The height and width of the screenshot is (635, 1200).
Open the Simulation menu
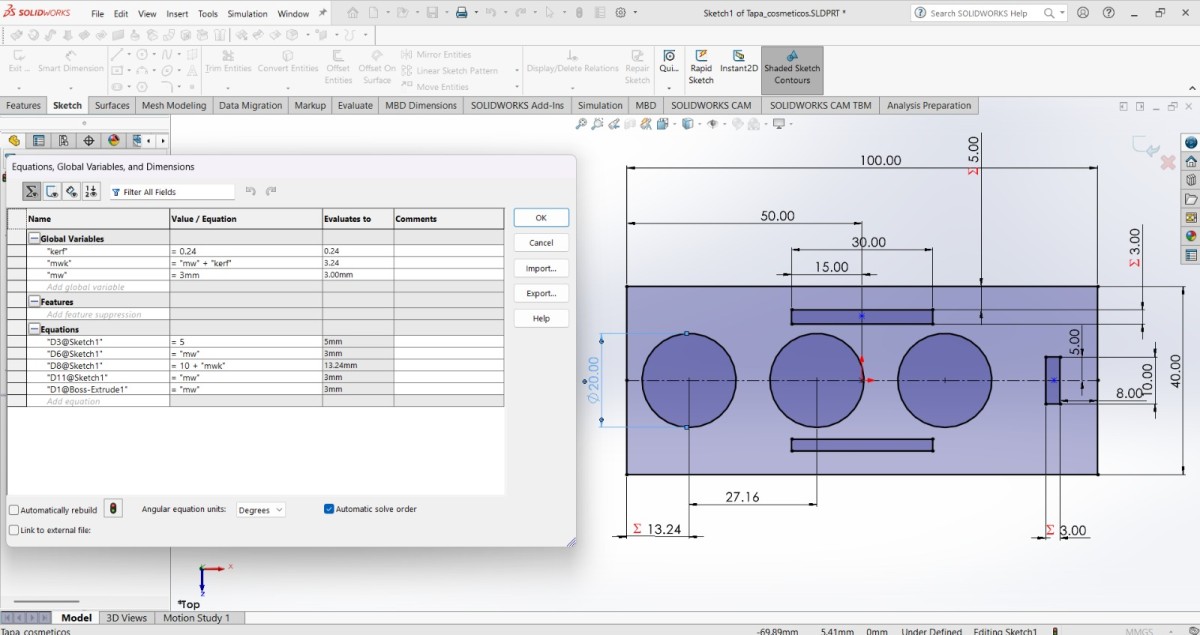(x=246, y=14)
